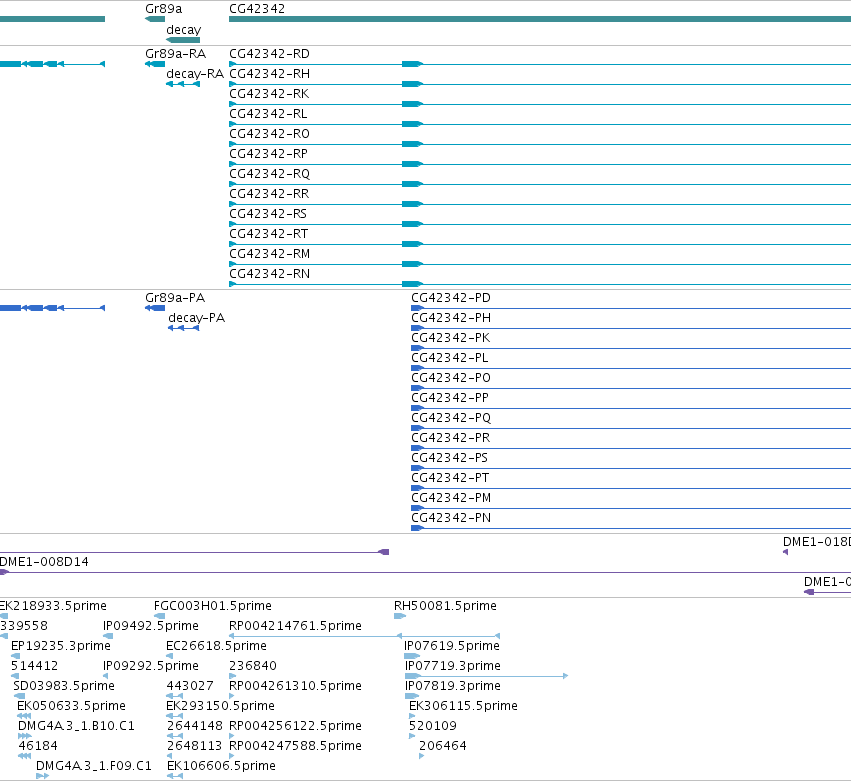Screen dimensions: 851x781
Task: Select CG42342-PH protein label
Action: 450,318
